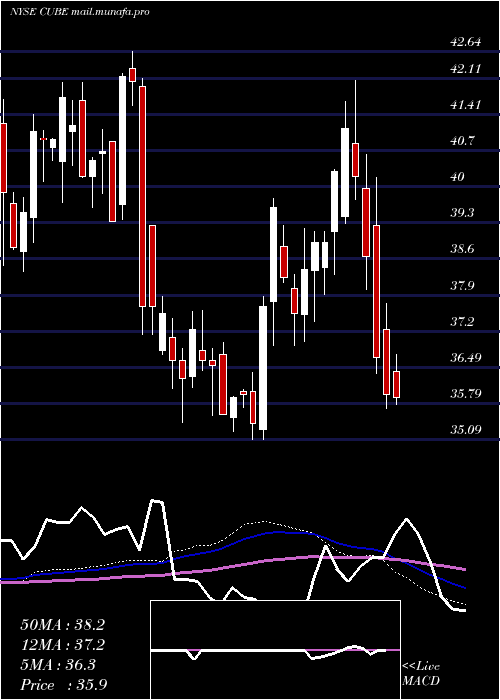Screen dimensions: 500x700
Task: Click the <<Live MACD label
Action: [x=421, y=674]
